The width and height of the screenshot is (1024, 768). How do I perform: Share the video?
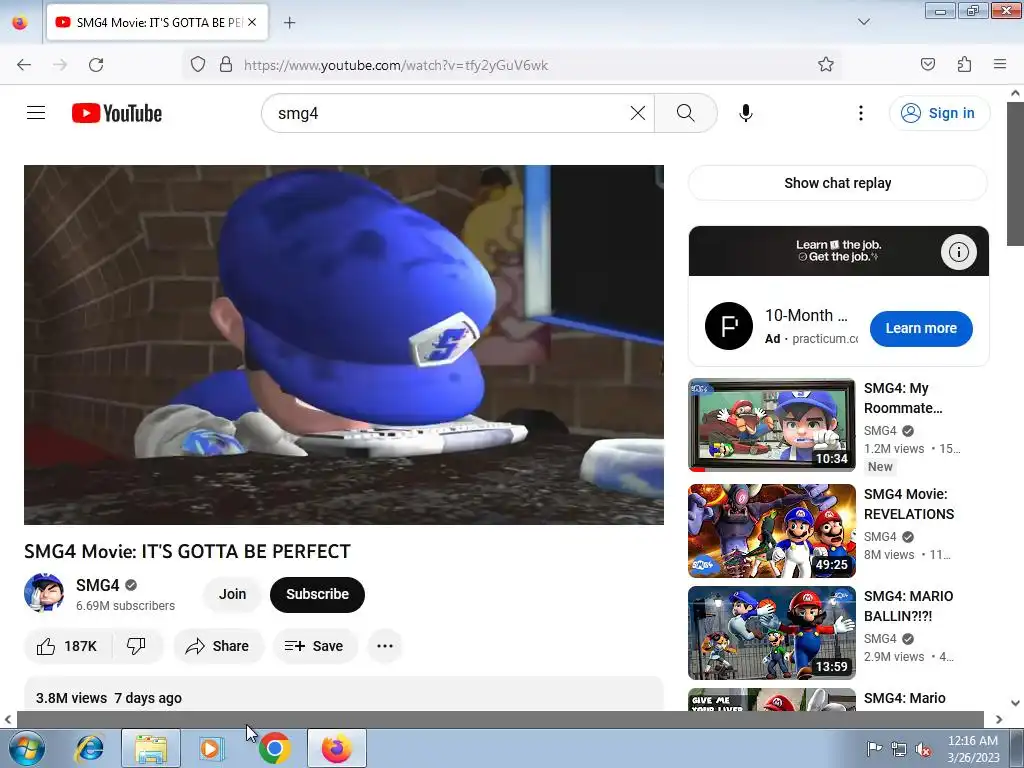217,646
